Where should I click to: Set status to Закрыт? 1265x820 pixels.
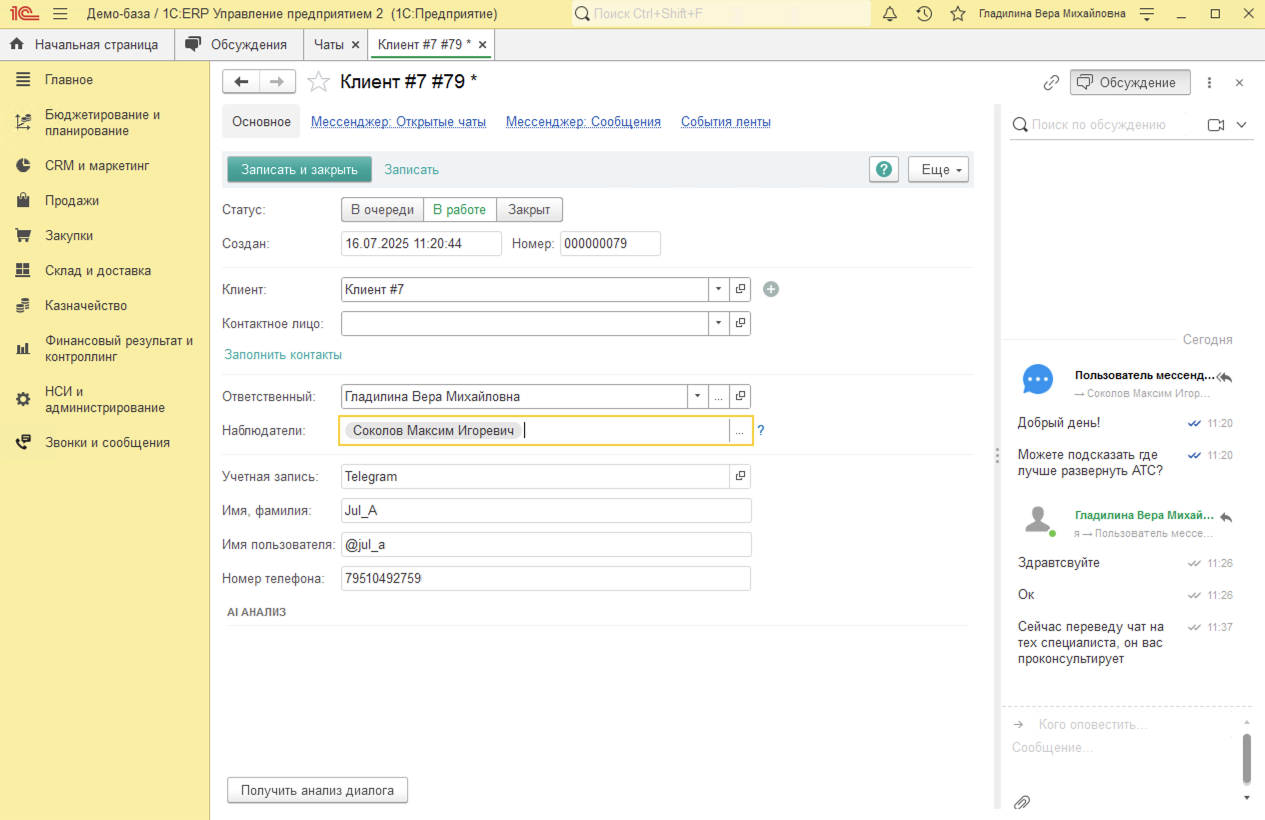529,210
